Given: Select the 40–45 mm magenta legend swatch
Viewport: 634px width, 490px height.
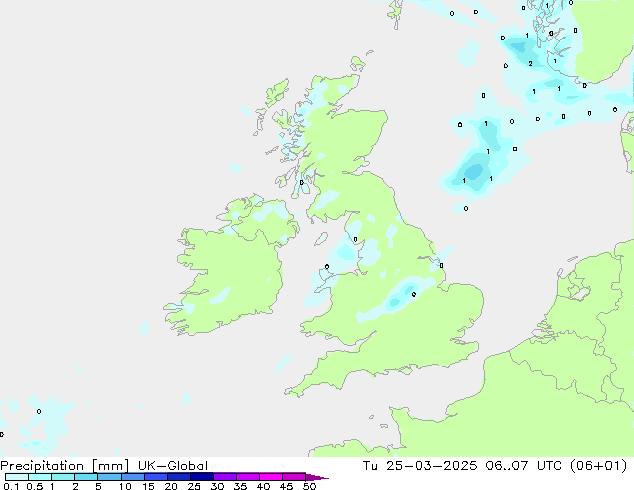Looking at the screenshot, I should (x=271, y=477).
